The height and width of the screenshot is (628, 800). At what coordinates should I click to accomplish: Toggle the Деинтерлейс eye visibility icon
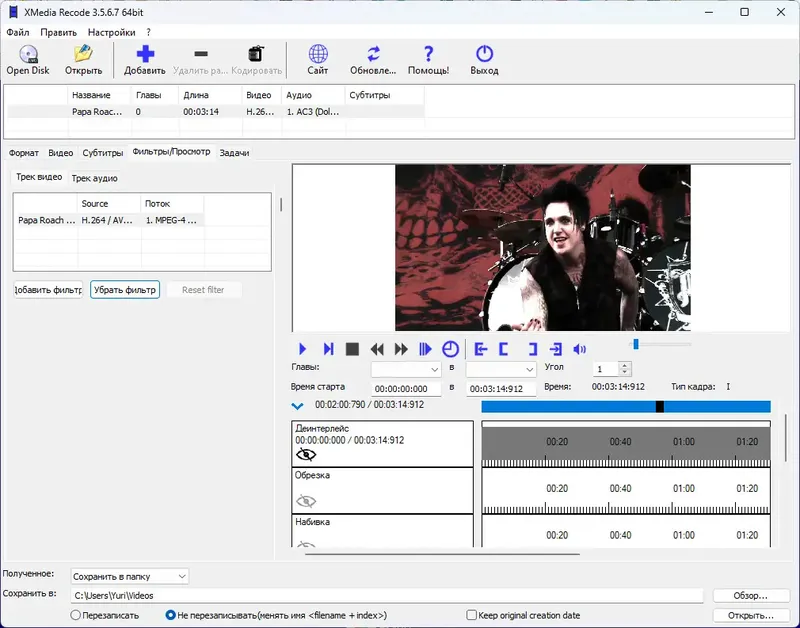click(x=306, y=454)
